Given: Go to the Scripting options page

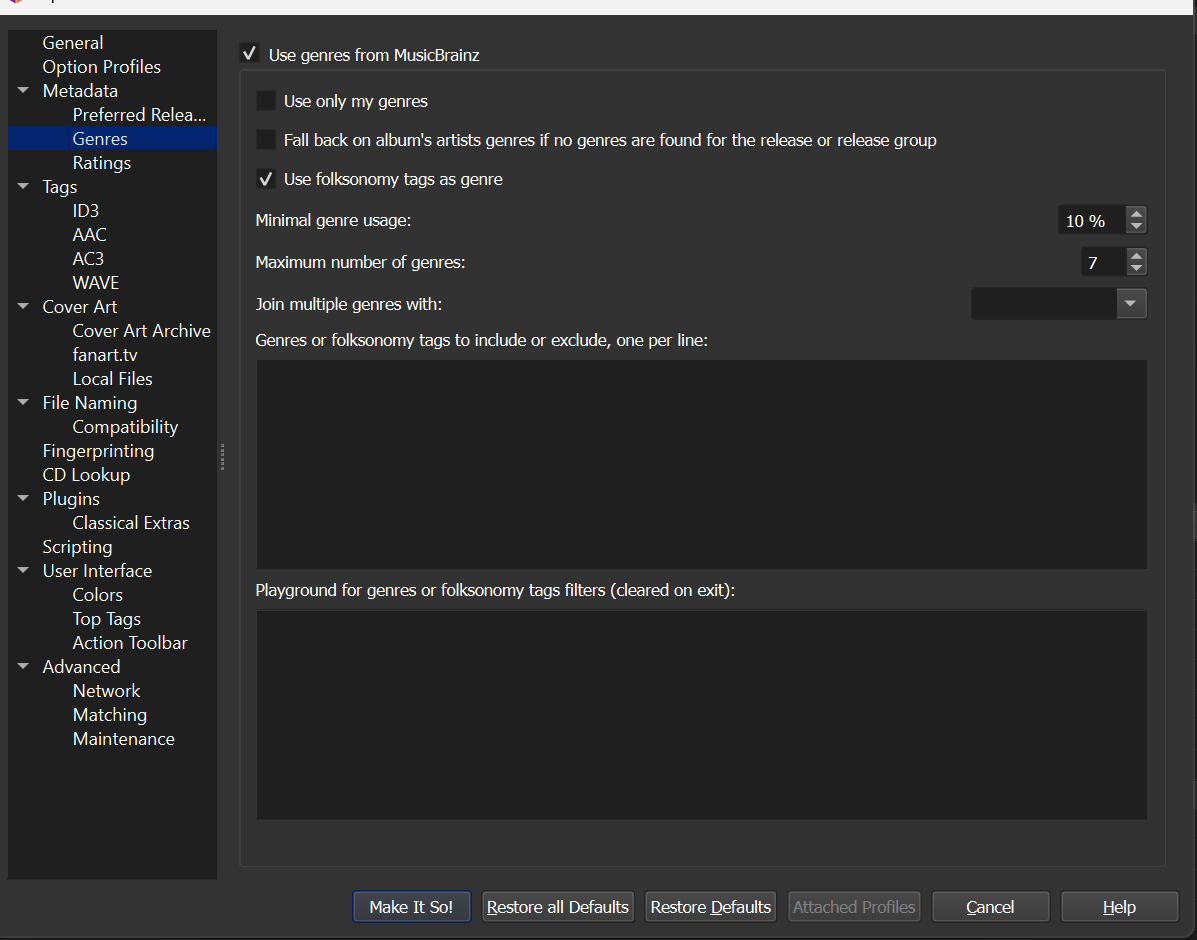Looking at the screenshot, I should coord(77,547).
